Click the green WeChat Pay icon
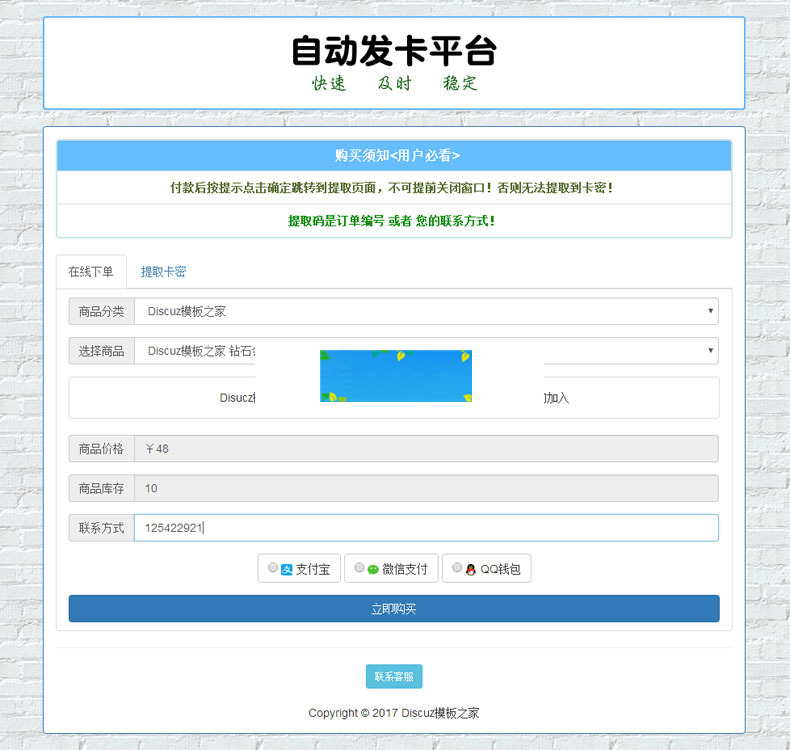Viewport: 790px width, 750px height. click(373, 570)
